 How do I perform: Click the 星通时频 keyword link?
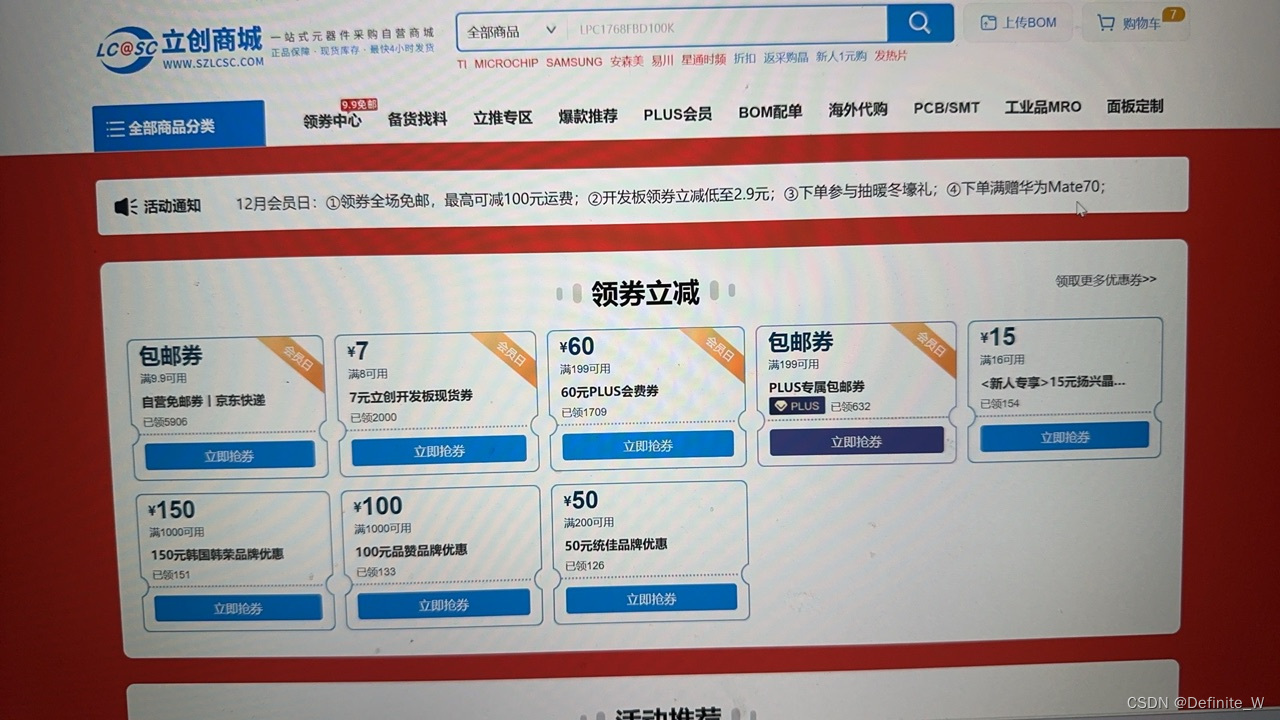[x=703, y=59]
